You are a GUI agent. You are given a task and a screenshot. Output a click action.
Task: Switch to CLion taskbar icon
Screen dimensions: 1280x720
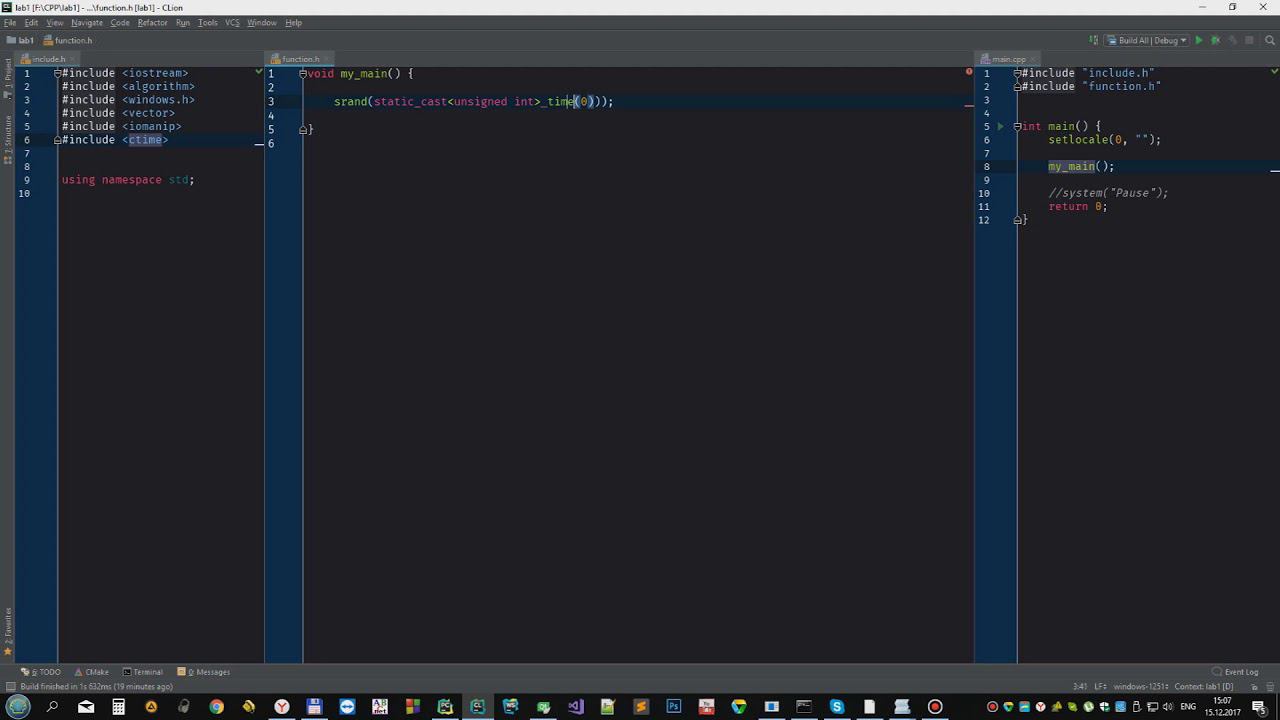(x=478, y=707)
